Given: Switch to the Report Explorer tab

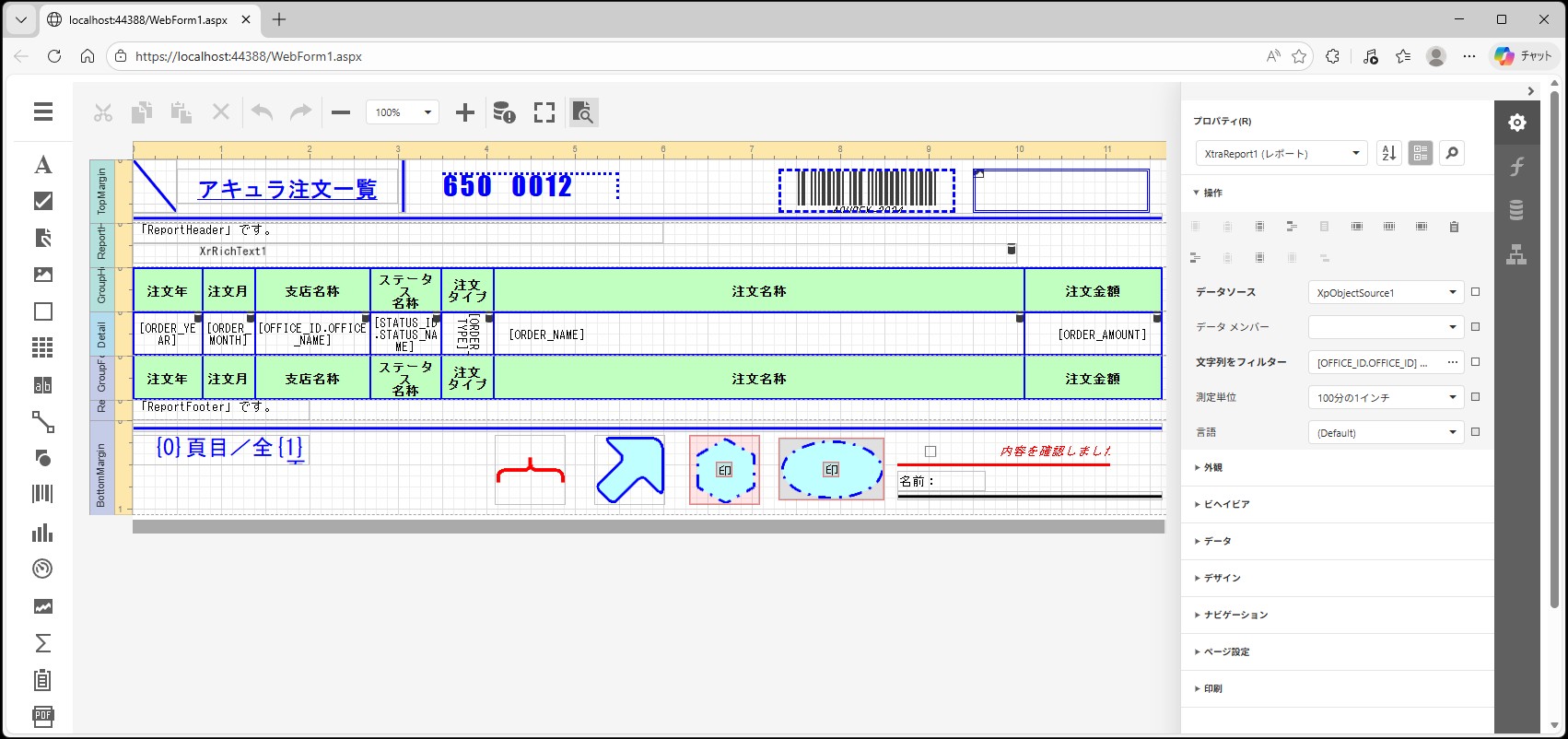Looking at the screenshot, I should (x=1516, y=255).
